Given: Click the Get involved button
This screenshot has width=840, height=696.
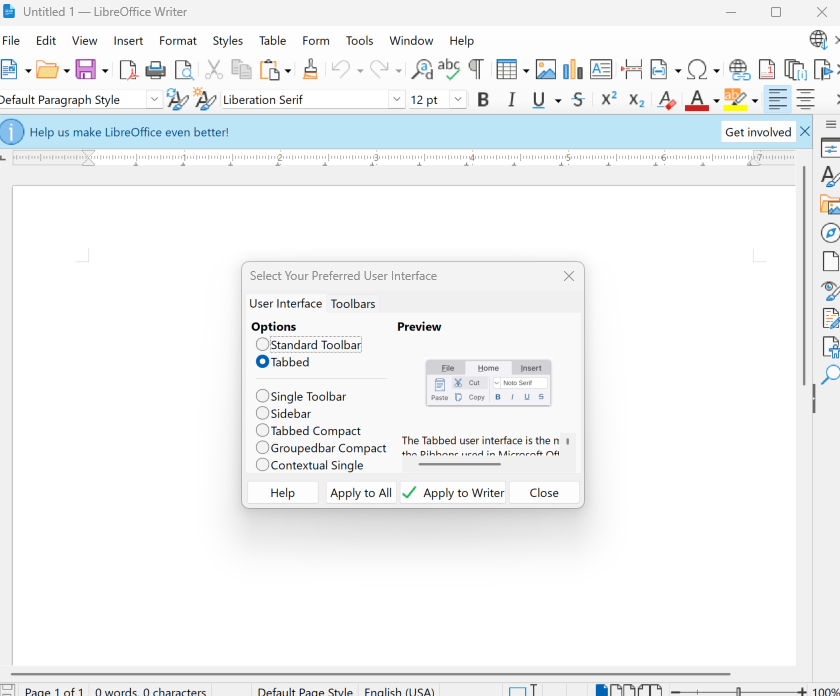Looking at the screenshot, I should click(x=758, y=132).
